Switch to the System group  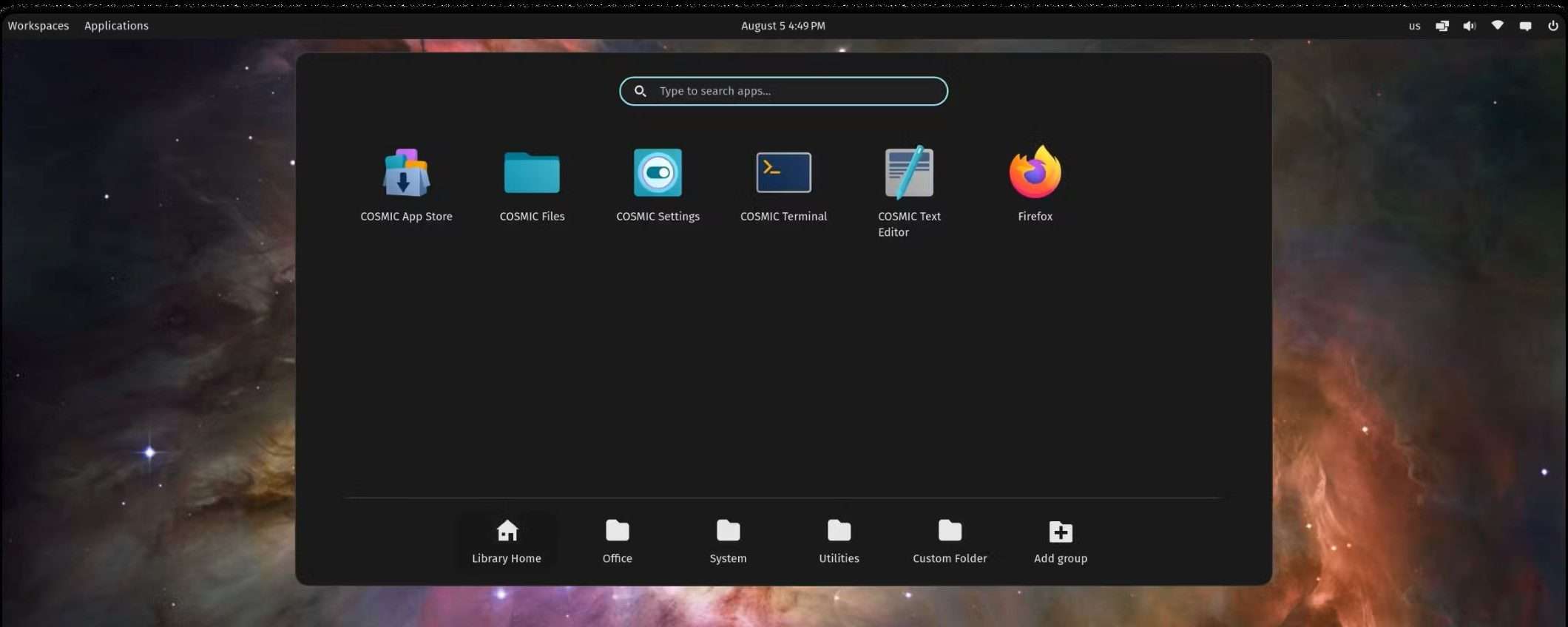click(x=728, y=541)
